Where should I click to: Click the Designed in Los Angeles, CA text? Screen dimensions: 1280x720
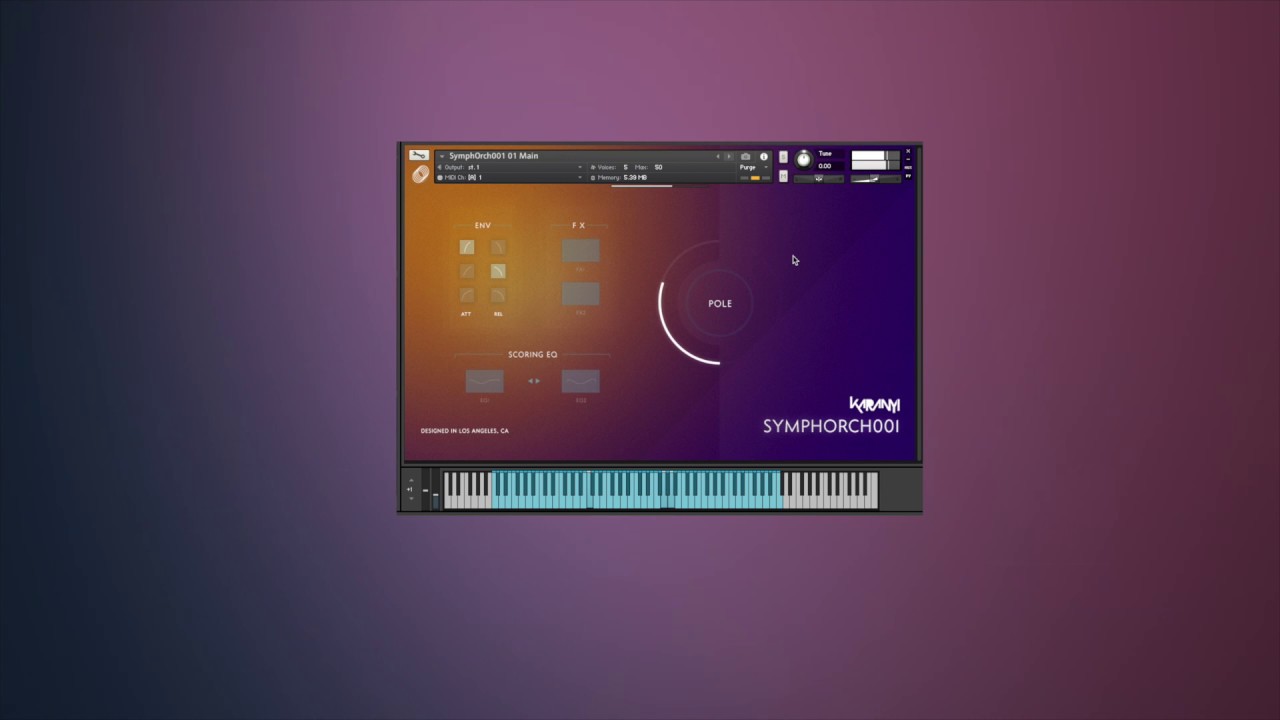click(x=464, y=431)
